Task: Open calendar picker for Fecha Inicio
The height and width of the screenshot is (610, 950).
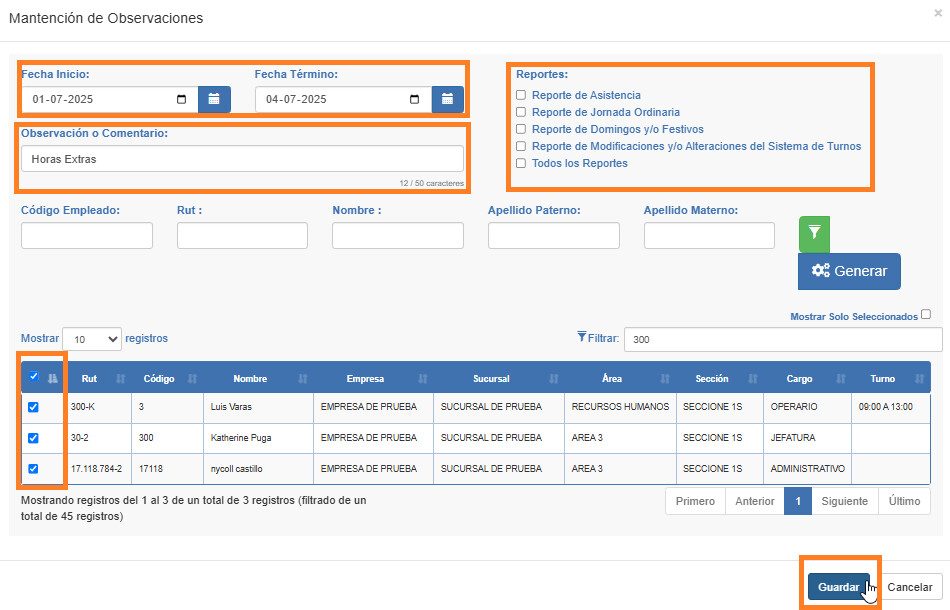Action: pyautogui.click(x=214, y=99)
